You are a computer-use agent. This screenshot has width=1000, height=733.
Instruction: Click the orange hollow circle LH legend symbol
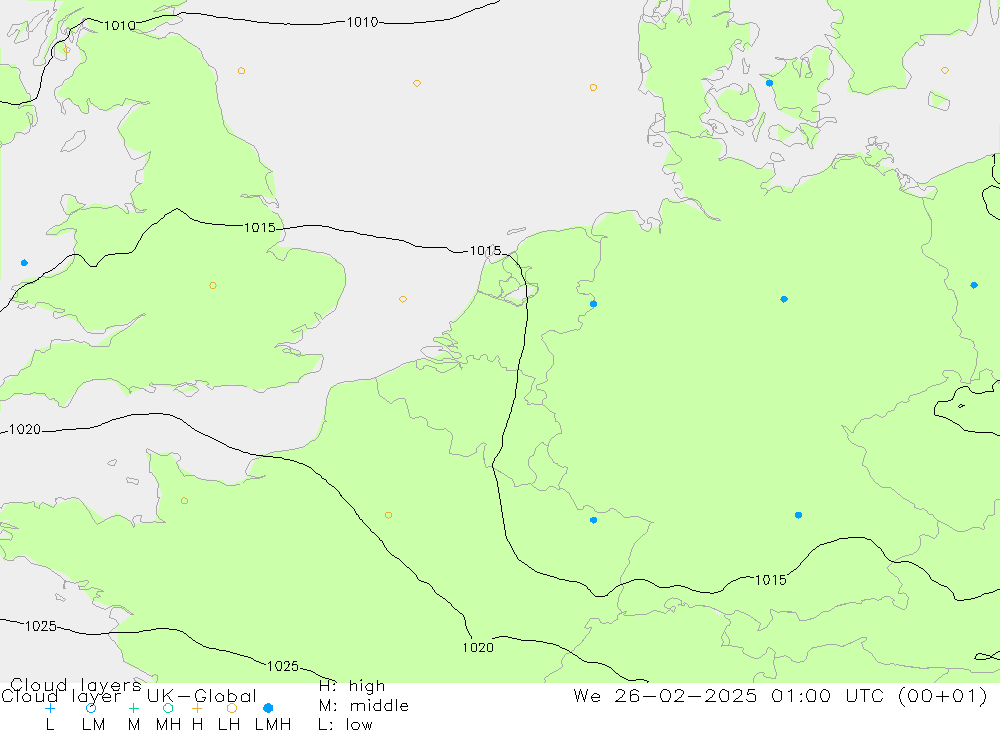[x=232, y=708]
